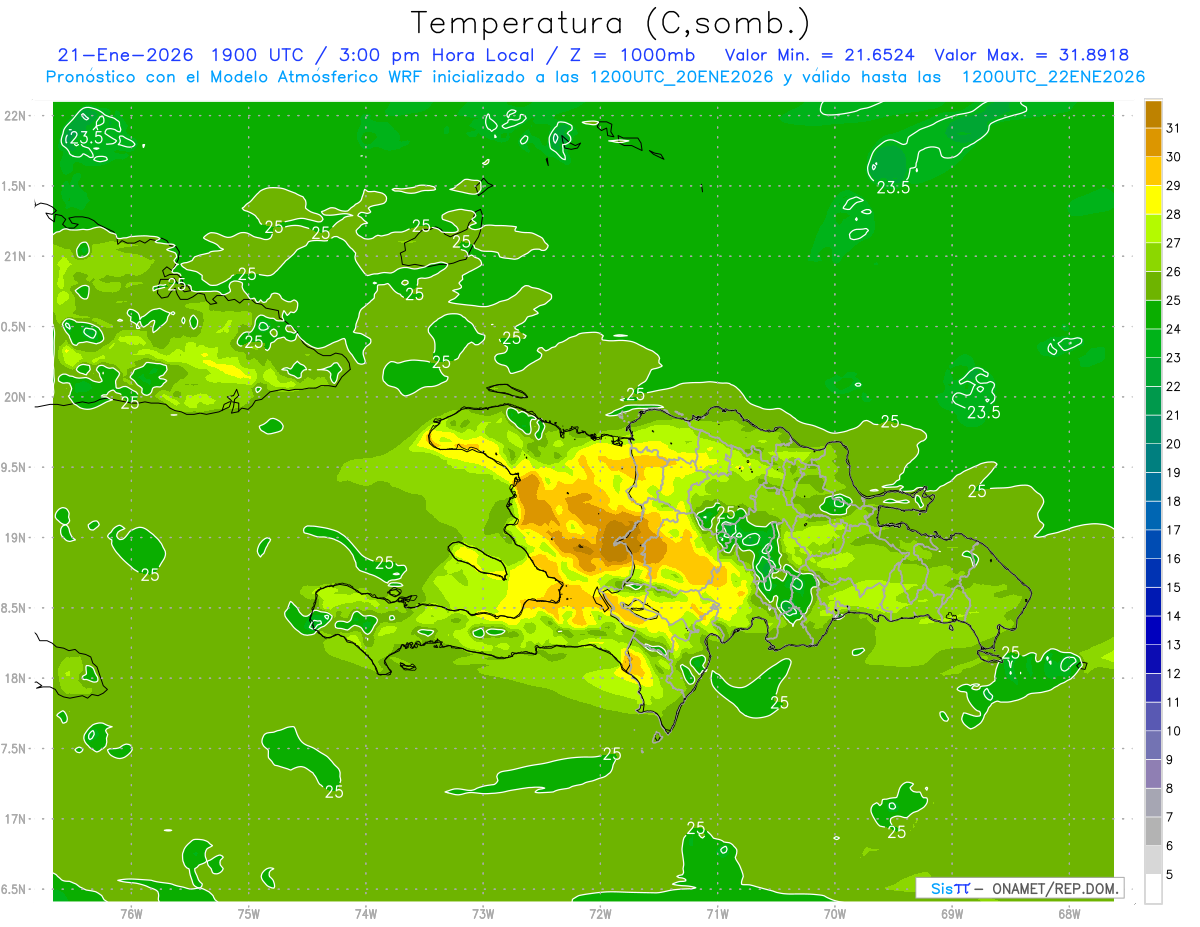Click the title 'Temperatura (C,somb.)'
The height and width of the screenshot is (927, 1200).
click(610, 24)
